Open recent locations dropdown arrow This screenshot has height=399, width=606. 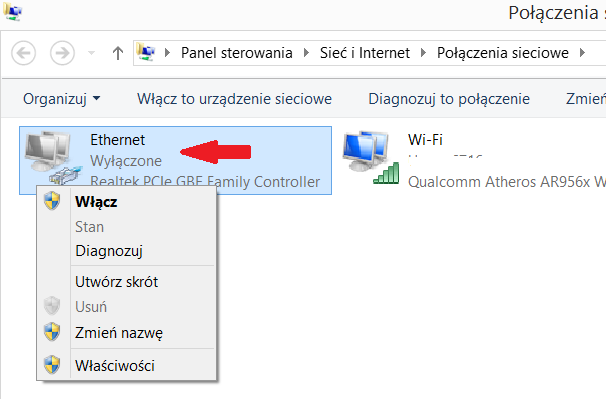[92, 53]
